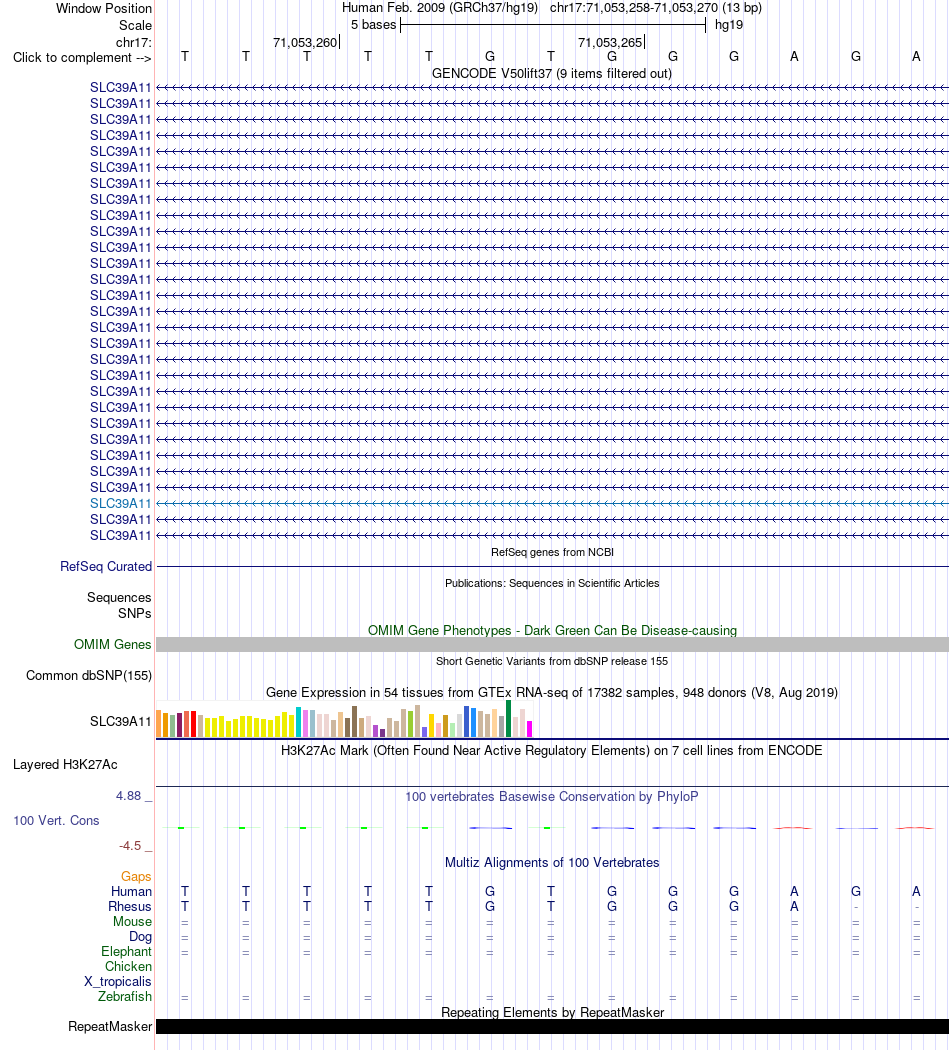Click the magenta bar at the end of the GTEx chart
Screen dimensions: 950x1050
tap(530, 729)
